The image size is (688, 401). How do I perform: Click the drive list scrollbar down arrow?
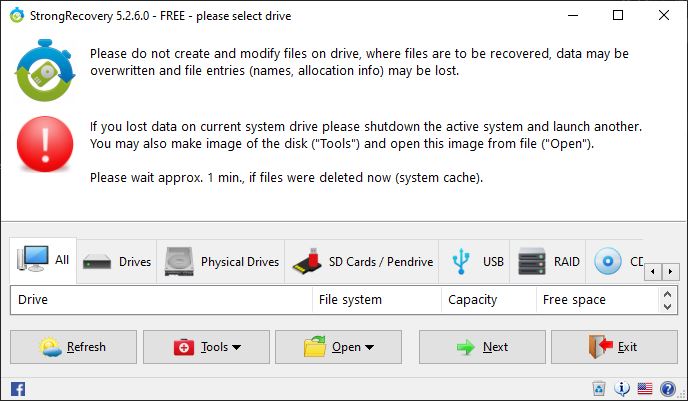[x=667, y=306]
